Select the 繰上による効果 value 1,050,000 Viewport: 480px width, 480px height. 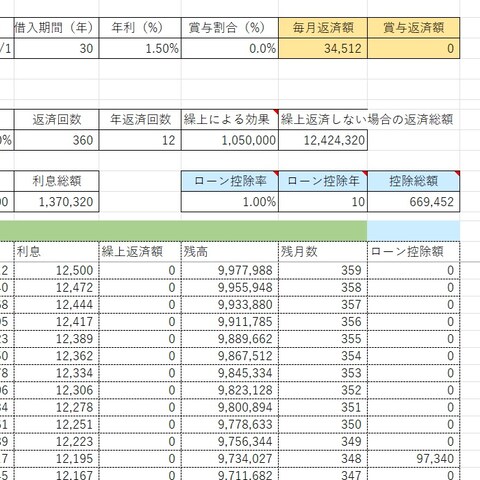230,140
